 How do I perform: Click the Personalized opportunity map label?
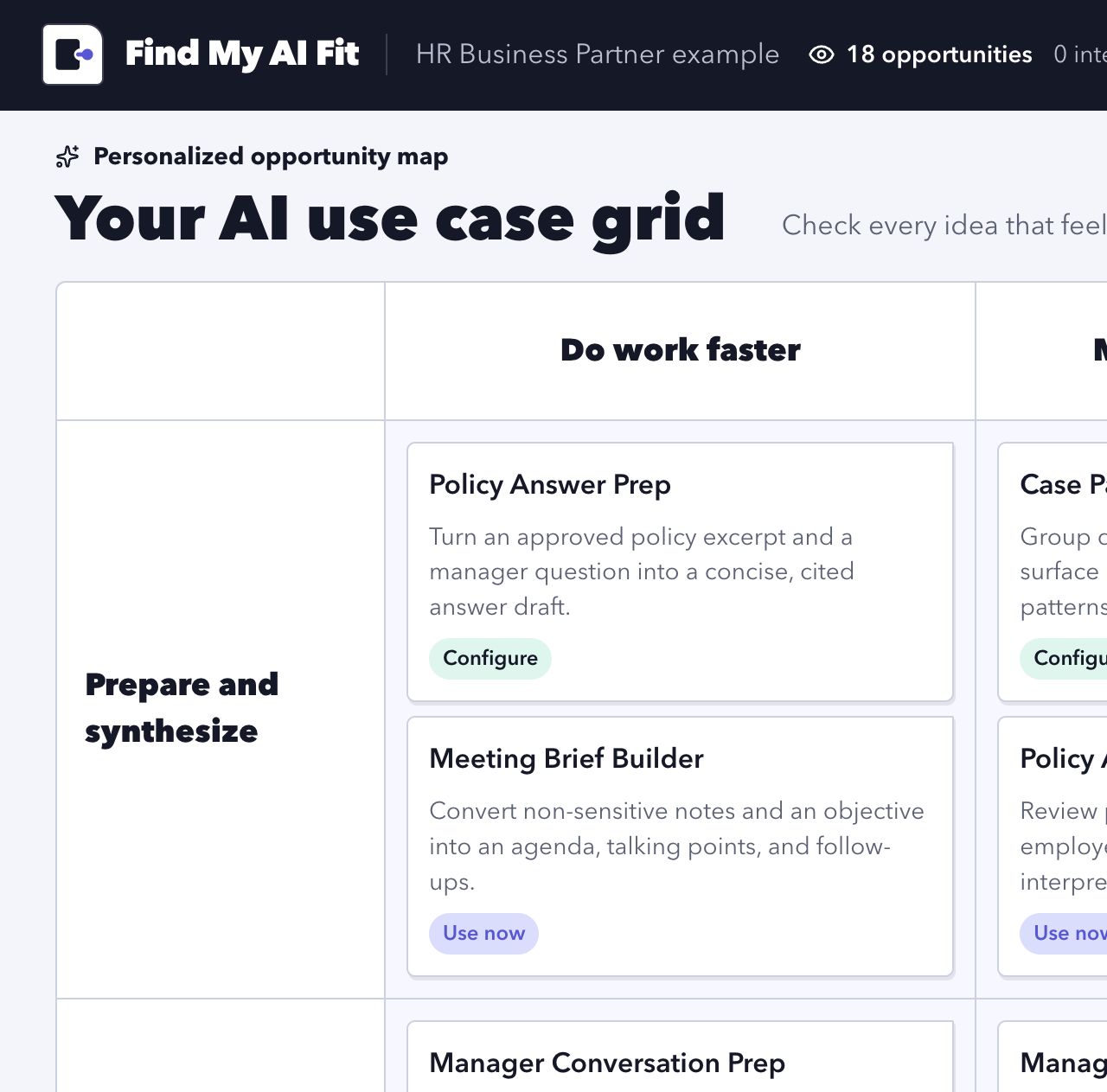(271, 156)
